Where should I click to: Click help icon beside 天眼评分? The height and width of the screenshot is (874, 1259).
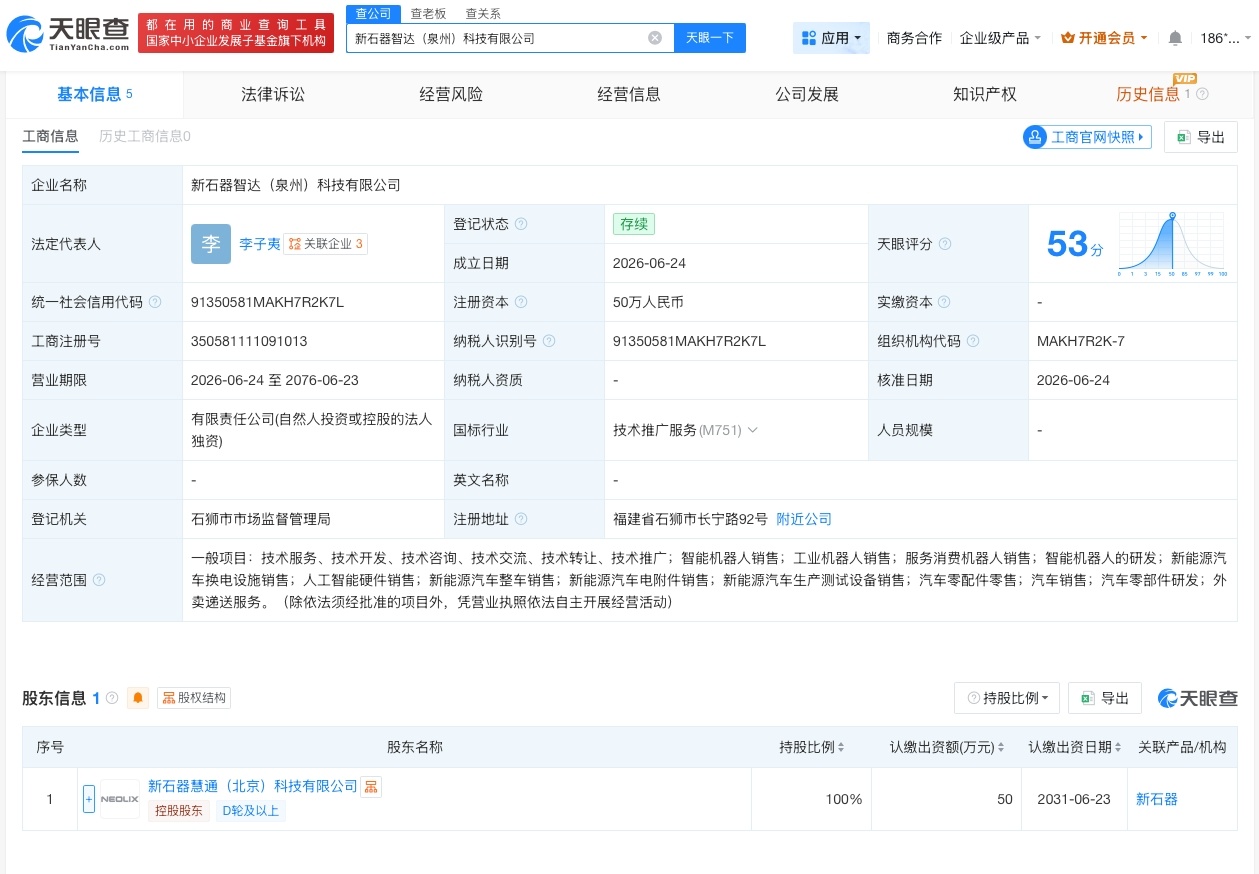pos(945,244)
